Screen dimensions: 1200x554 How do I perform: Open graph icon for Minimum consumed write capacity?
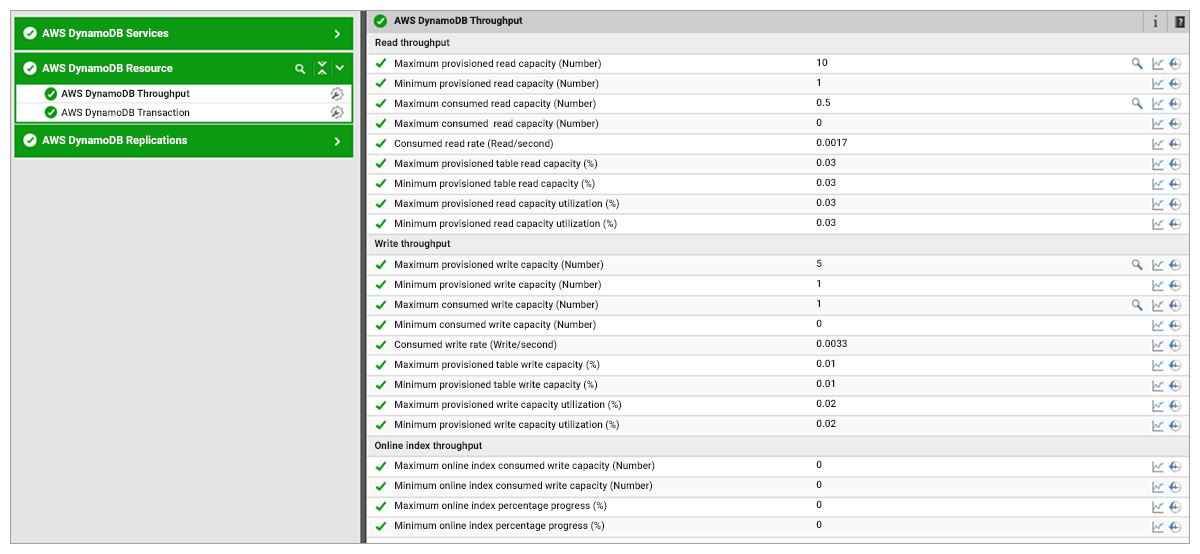pyautogui.click(x=1158, y=325)
